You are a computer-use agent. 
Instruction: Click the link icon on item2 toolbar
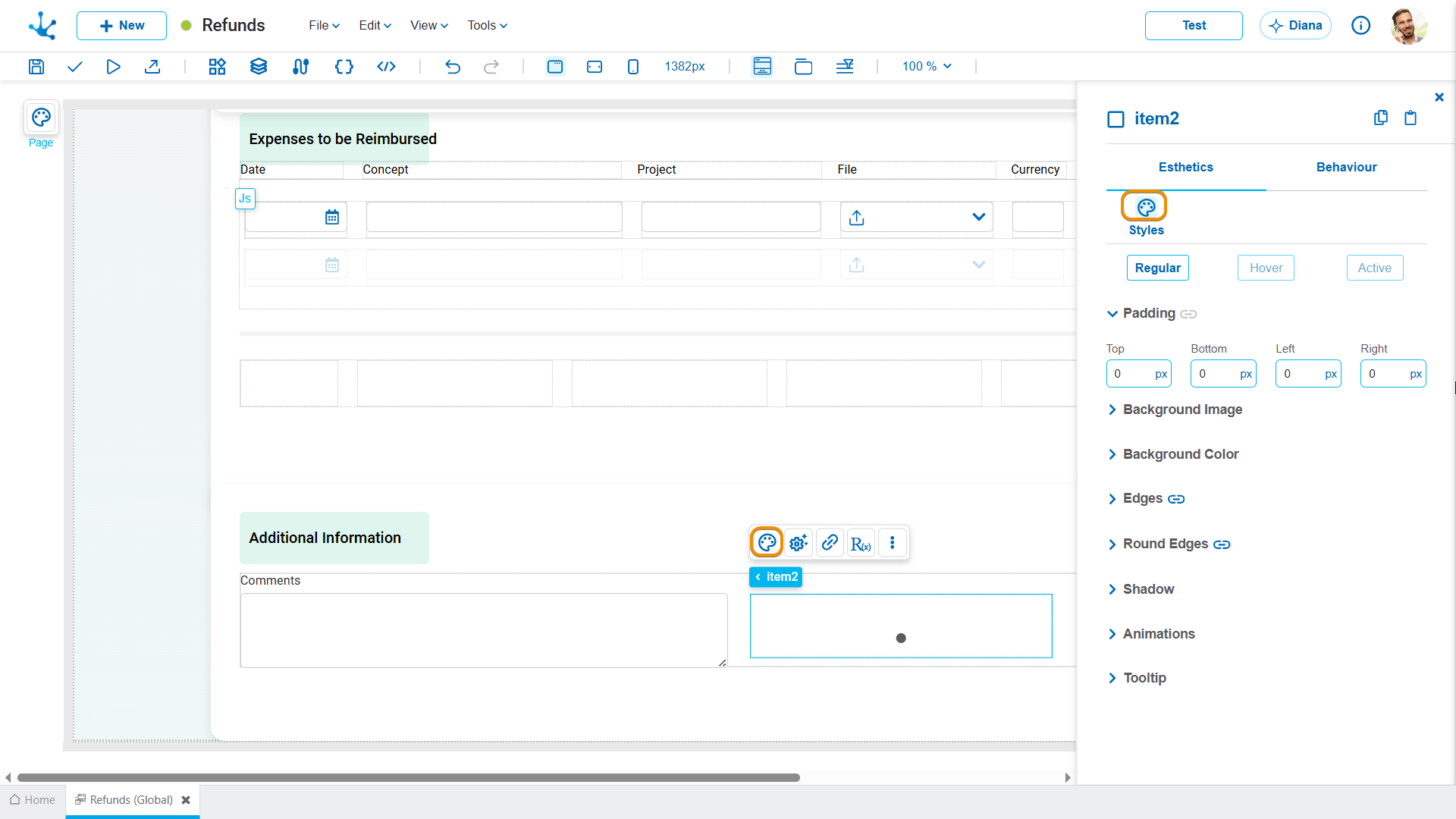pyautogui.click(x=830, y=543)
